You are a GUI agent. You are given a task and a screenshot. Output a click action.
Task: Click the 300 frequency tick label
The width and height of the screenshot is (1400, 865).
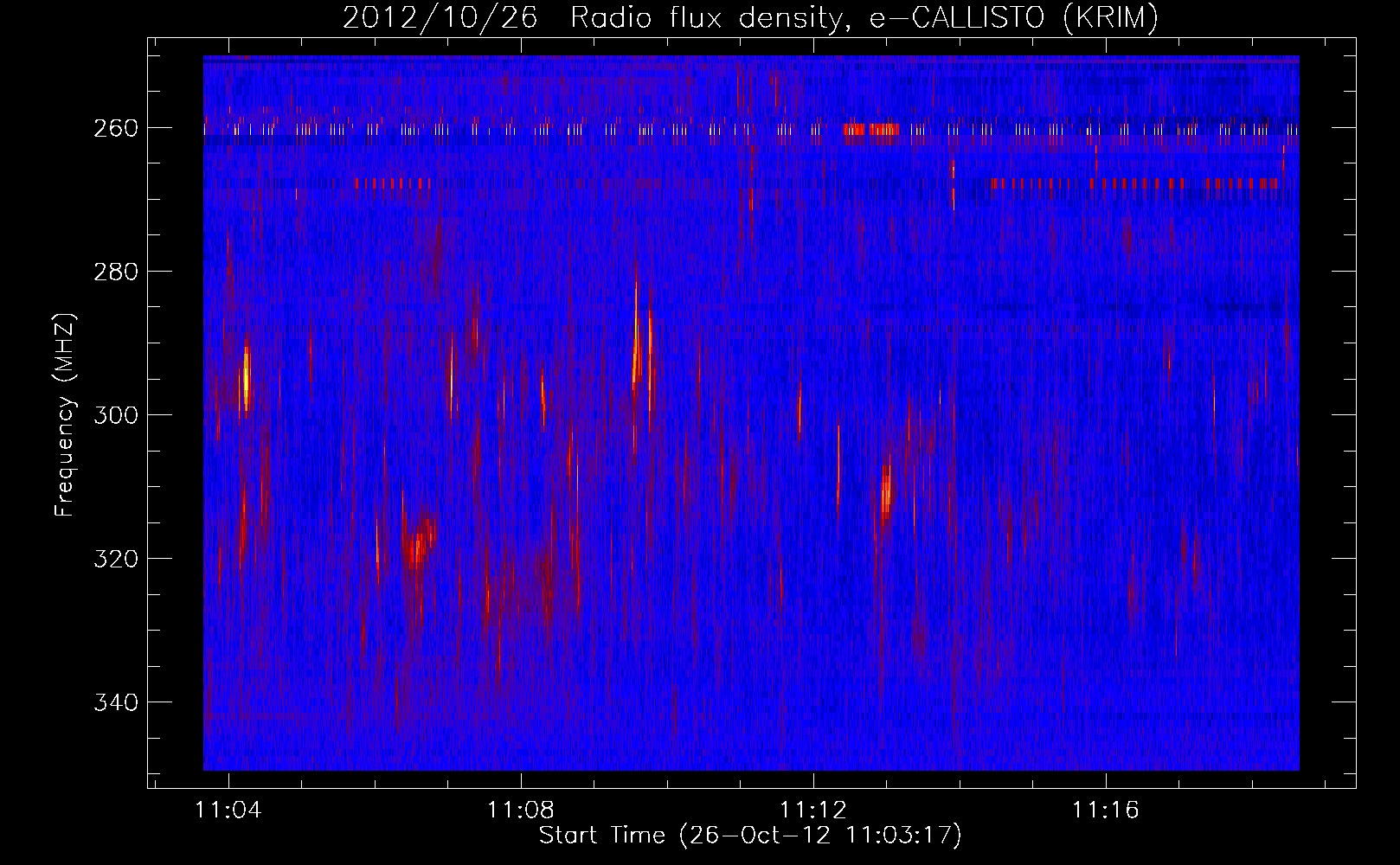click(116, 415)
